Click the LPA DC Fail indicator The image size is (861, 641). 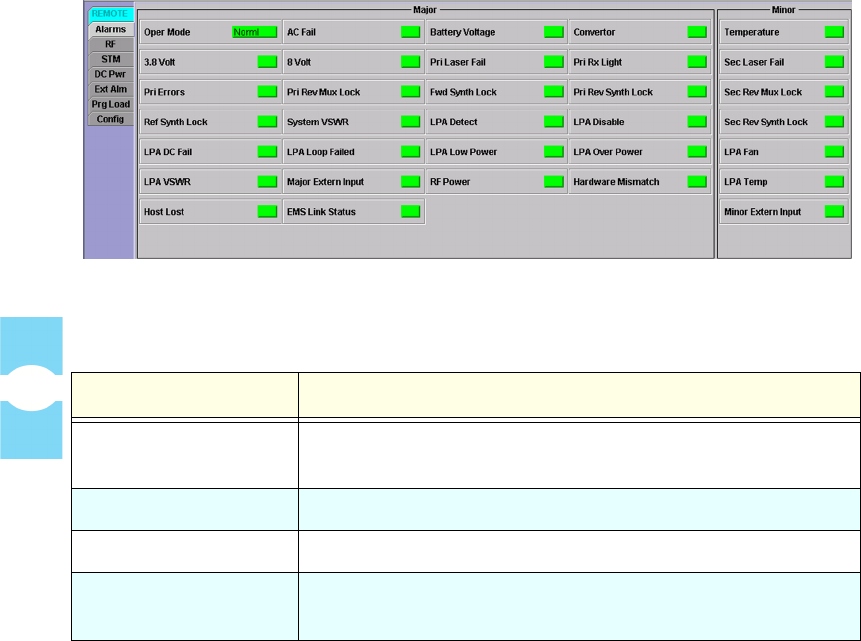click(x=267, y=152)
